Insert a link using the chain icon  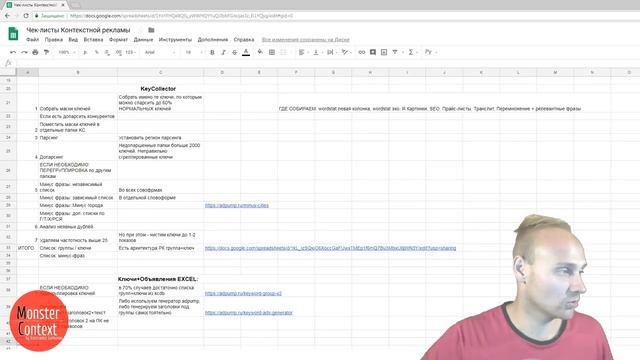362,52
